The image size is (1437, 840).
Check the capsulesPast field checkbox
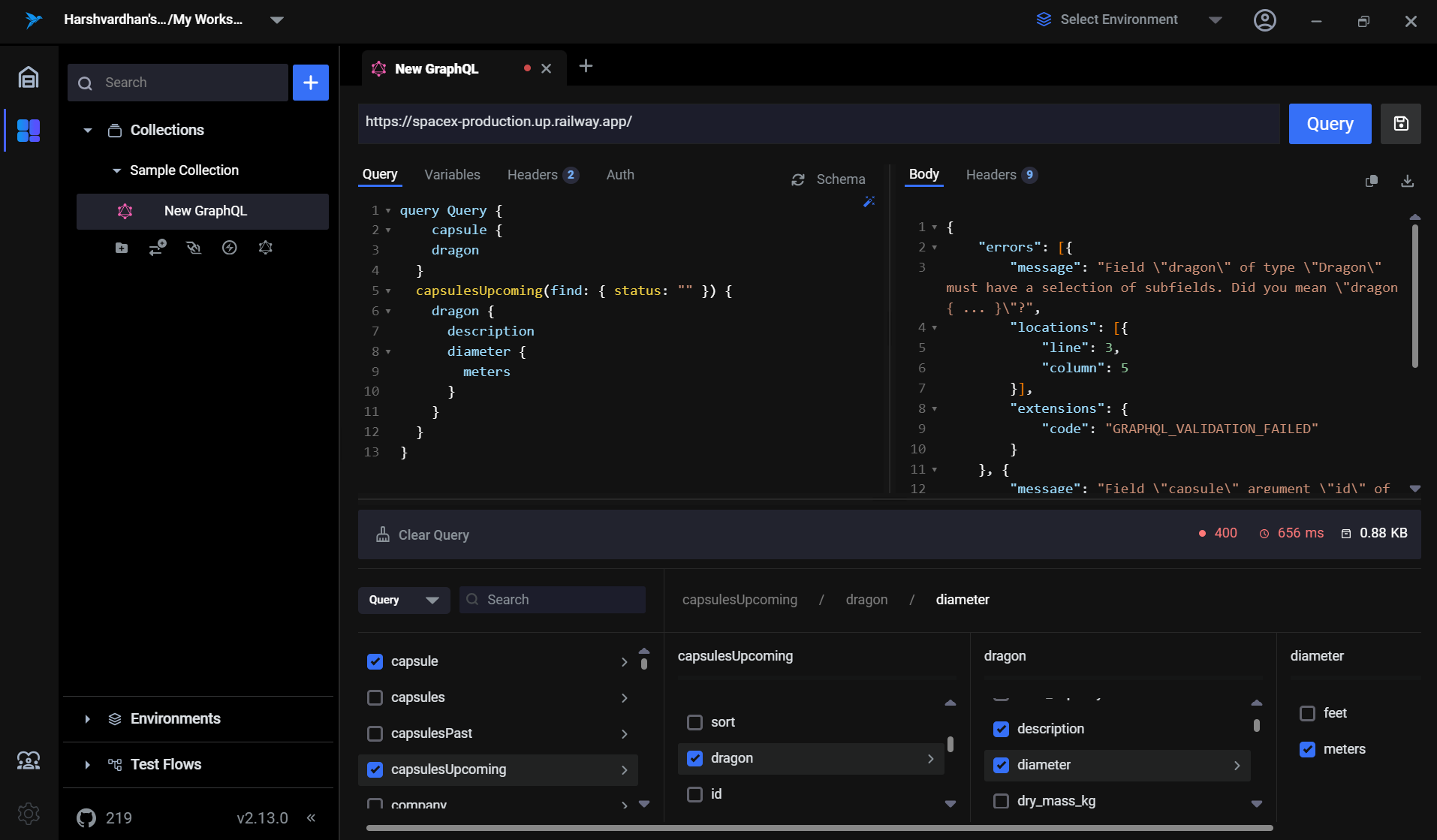(x=375, y=733)
